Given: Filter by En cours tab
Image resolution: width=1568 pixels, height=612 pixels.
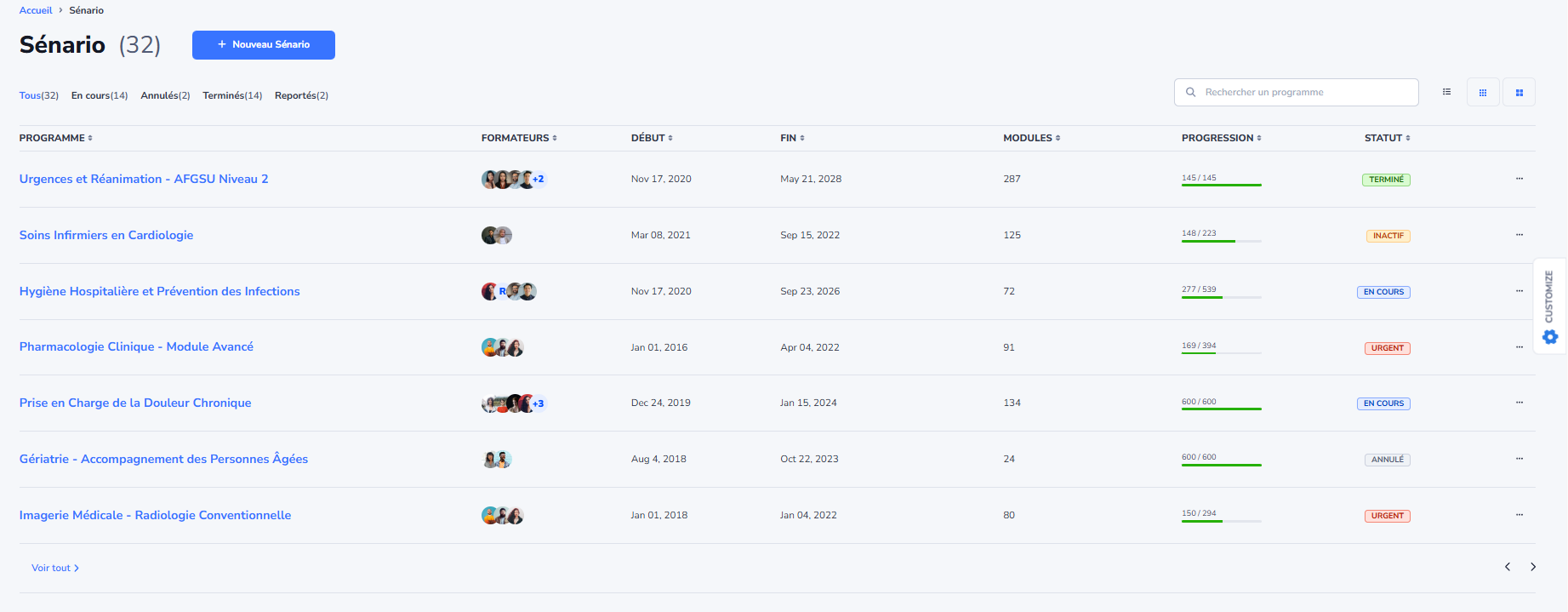Looking at the screenshot, I should [99, 95].
